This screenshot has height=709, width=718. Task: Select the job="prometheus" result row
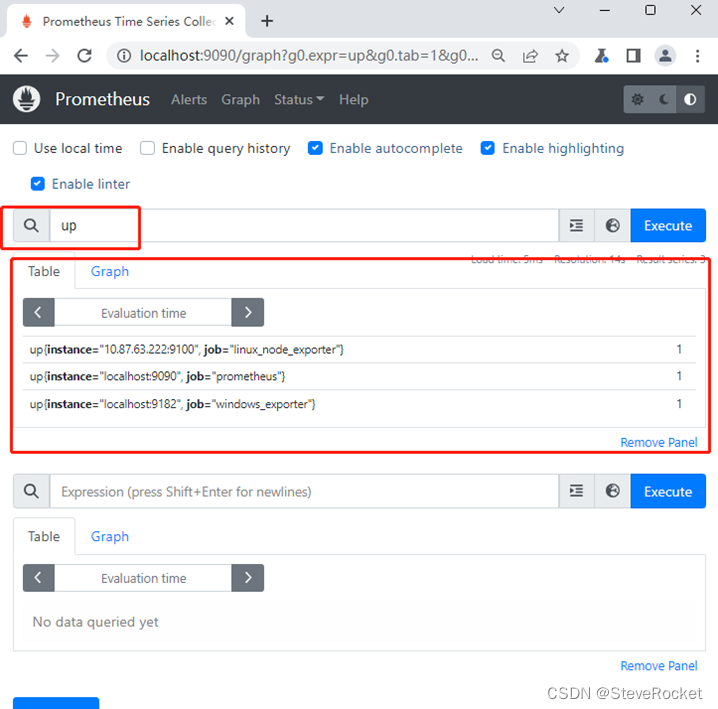(359, 376)
